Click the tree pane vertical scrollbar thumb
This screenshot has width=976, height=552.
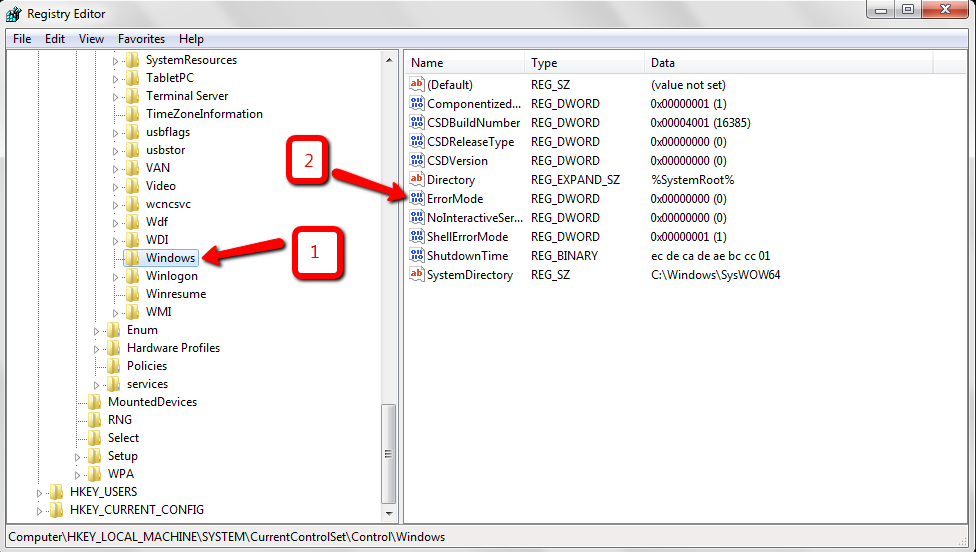(x=389, y=454)
